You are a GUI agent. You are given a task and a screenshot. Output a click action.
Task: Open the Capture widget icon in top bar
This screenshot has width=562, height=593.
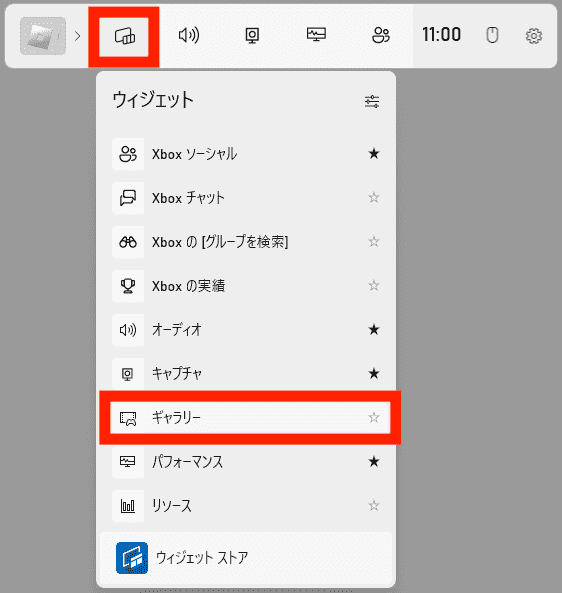[x=252, y=36]
